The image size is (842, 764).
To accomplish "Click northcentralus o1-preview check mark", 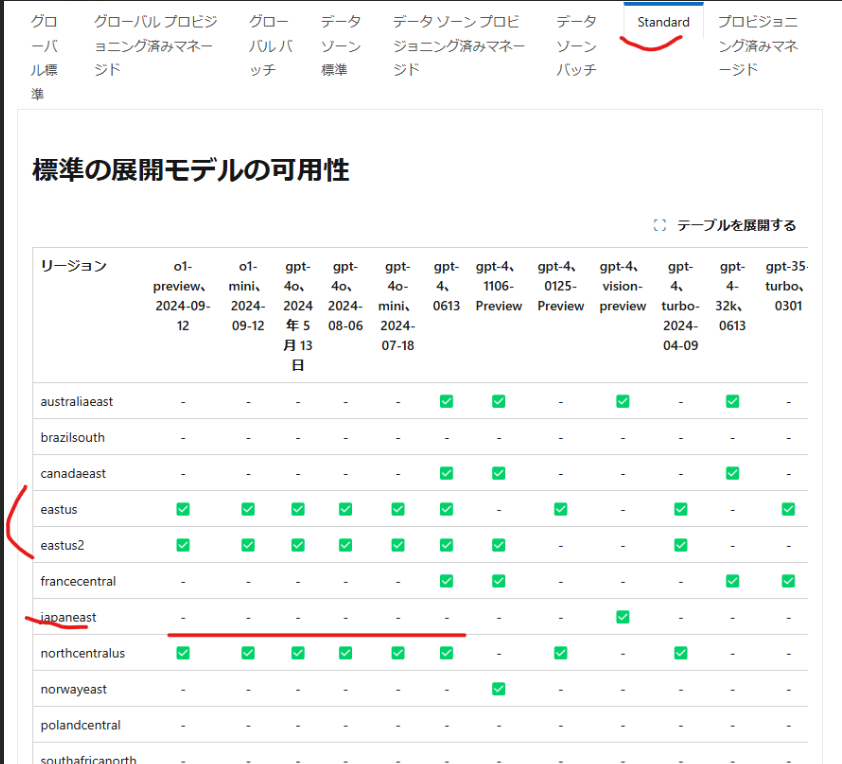I will coord(183,653).
